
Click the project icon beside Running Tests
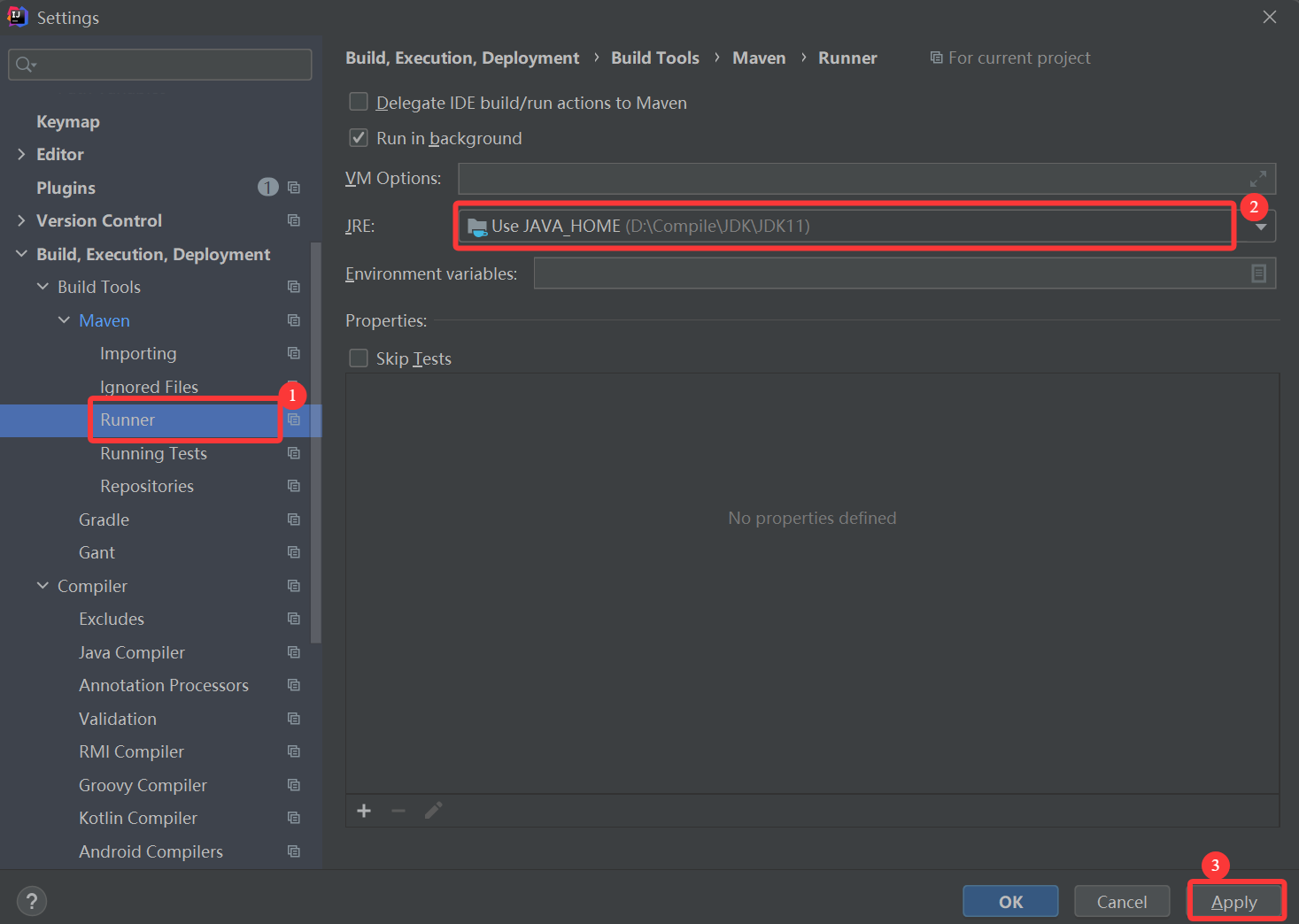click(294, 453)
